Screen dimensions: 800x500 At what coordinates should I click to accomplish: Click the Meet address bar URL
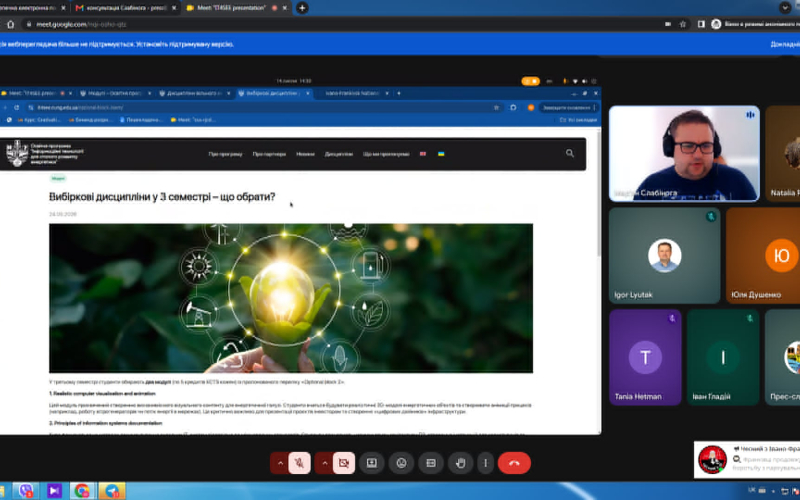point(82,24)
